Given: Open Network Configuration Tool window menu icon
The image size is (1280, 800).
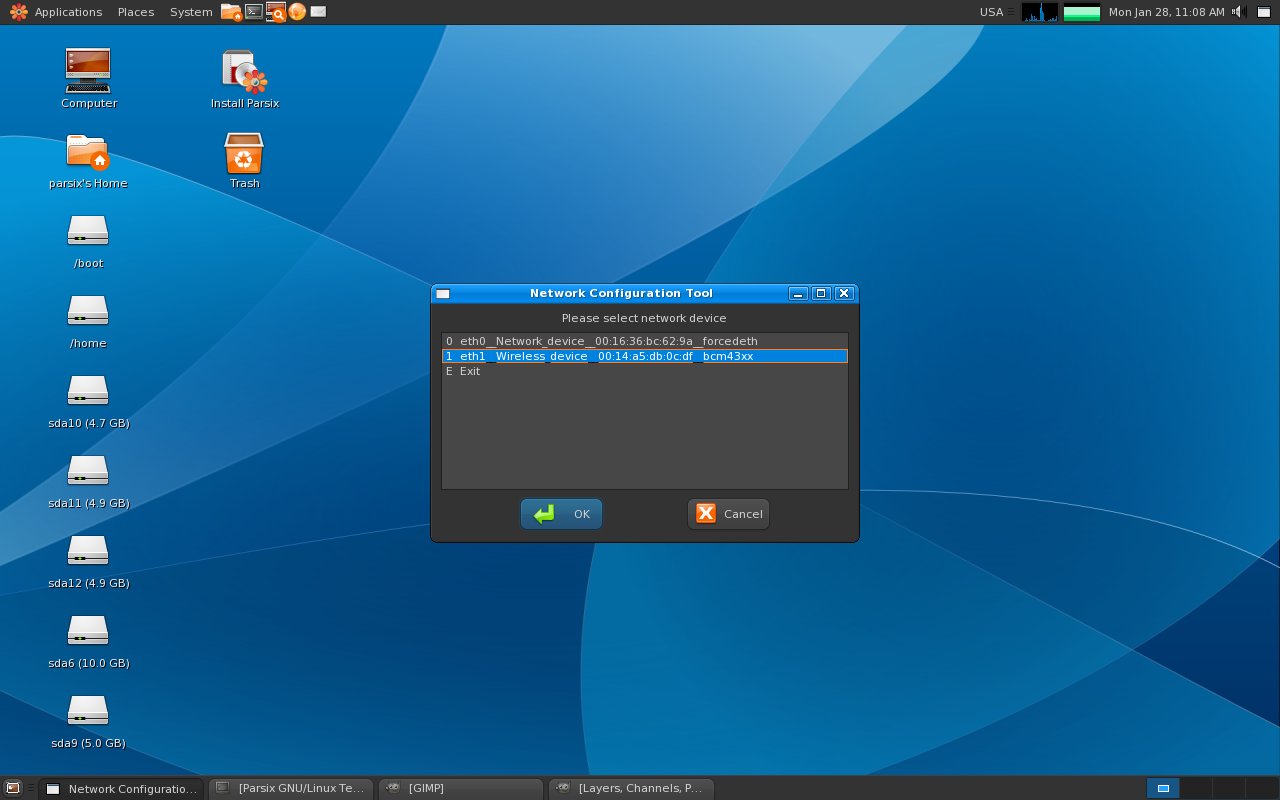Looking at the screenshot, I should click(x=443, y=293).
